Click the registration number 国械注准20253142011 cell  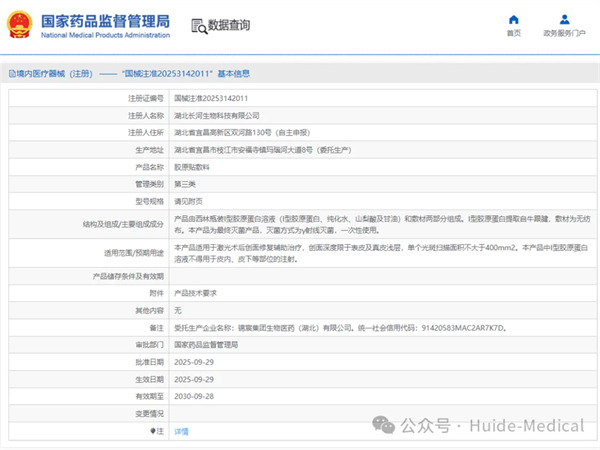[211, 98]
